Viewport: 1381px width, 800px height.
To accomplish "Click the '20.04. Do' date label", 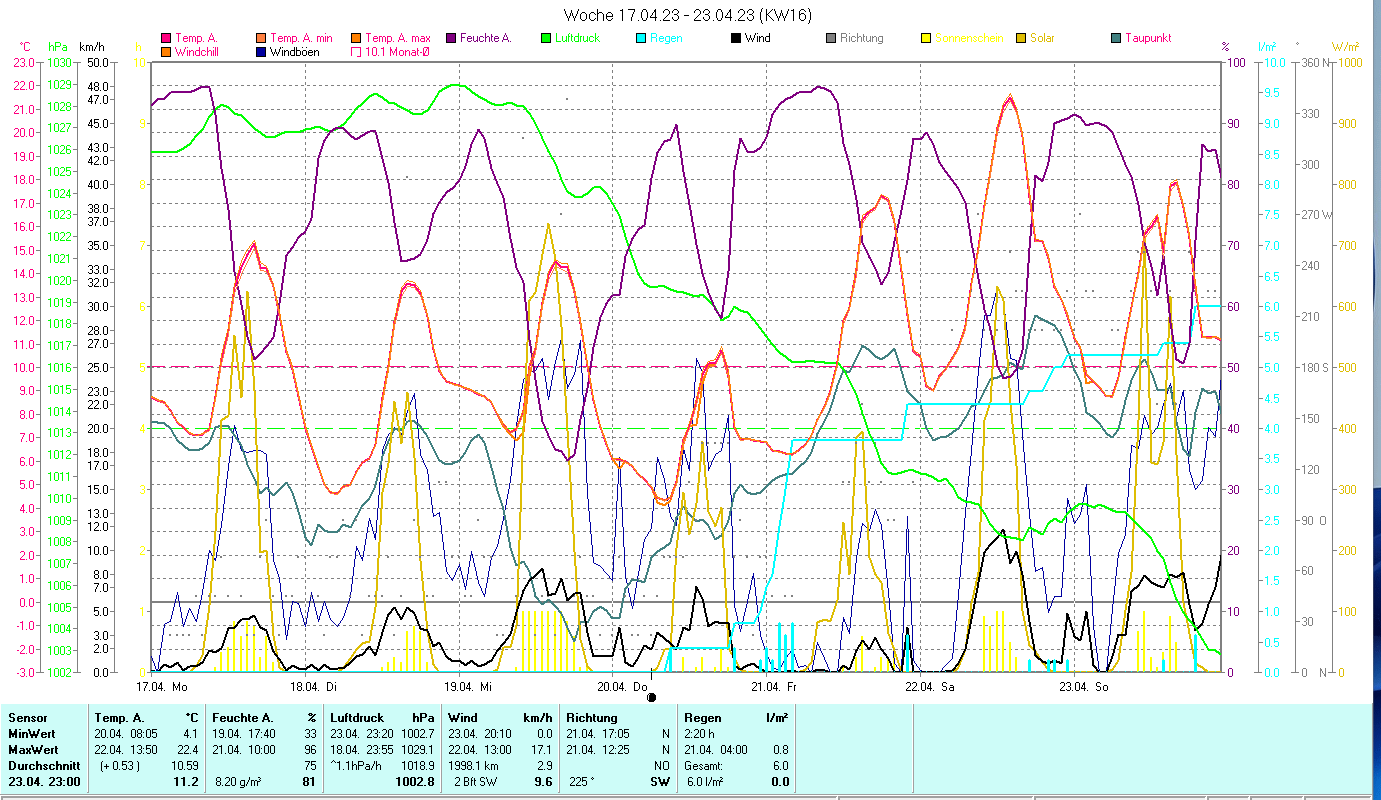I will pyautogui.click(x=622, y=686).
